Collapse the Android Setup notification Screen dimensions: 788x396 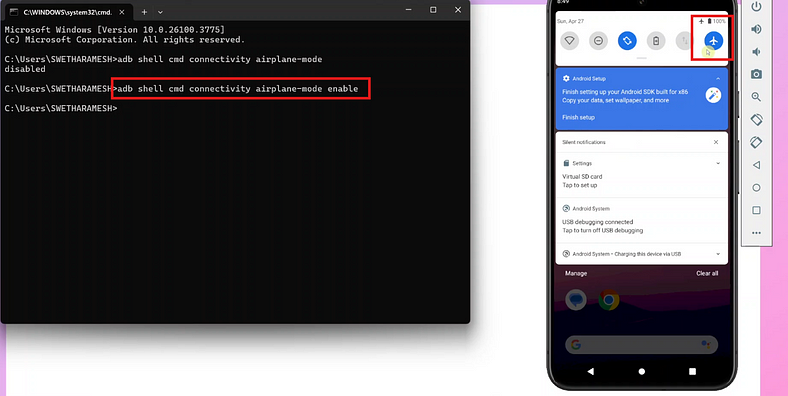[x=718, y=78]
